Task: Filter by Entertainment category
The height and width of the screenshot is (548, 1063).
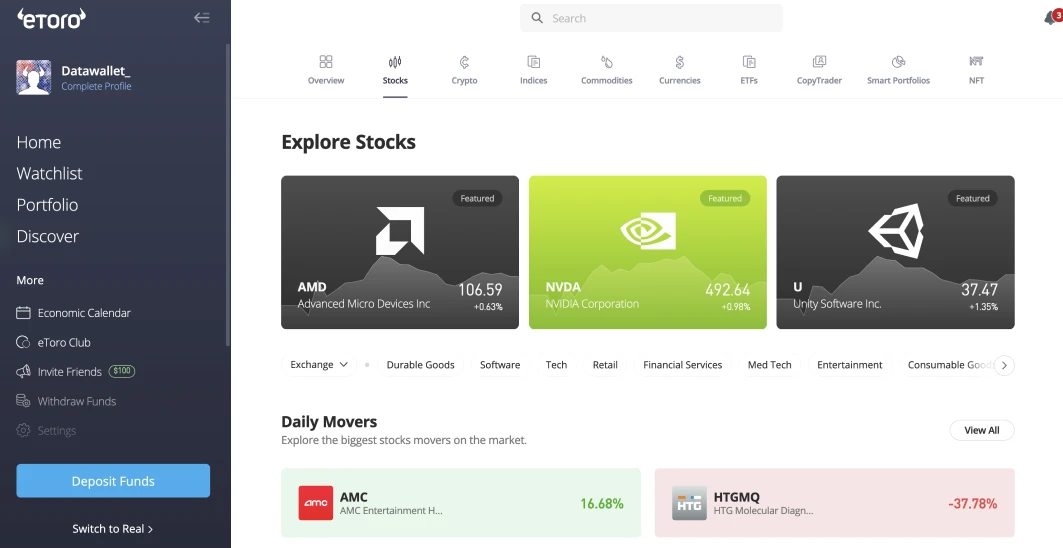Action: point(849,365)
